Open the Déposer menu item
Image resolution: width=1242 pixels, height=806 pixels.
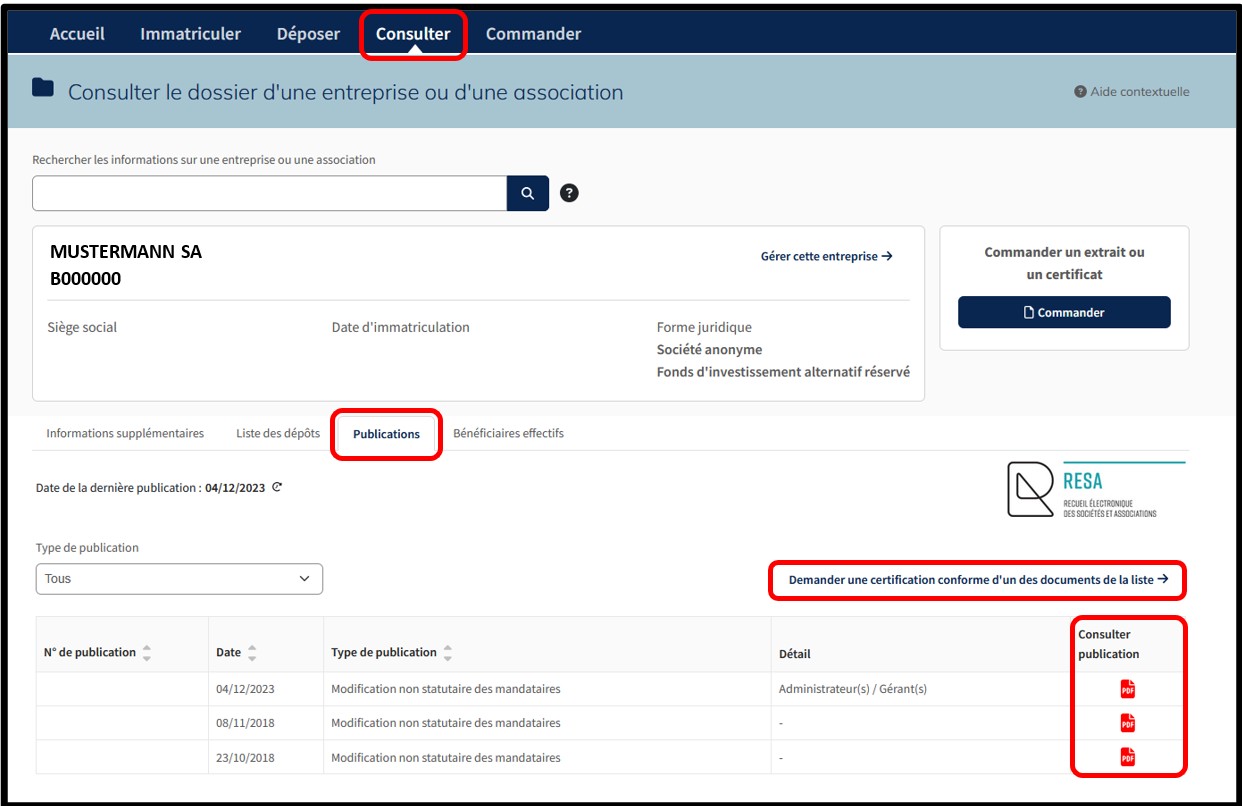tap(308, 34)
